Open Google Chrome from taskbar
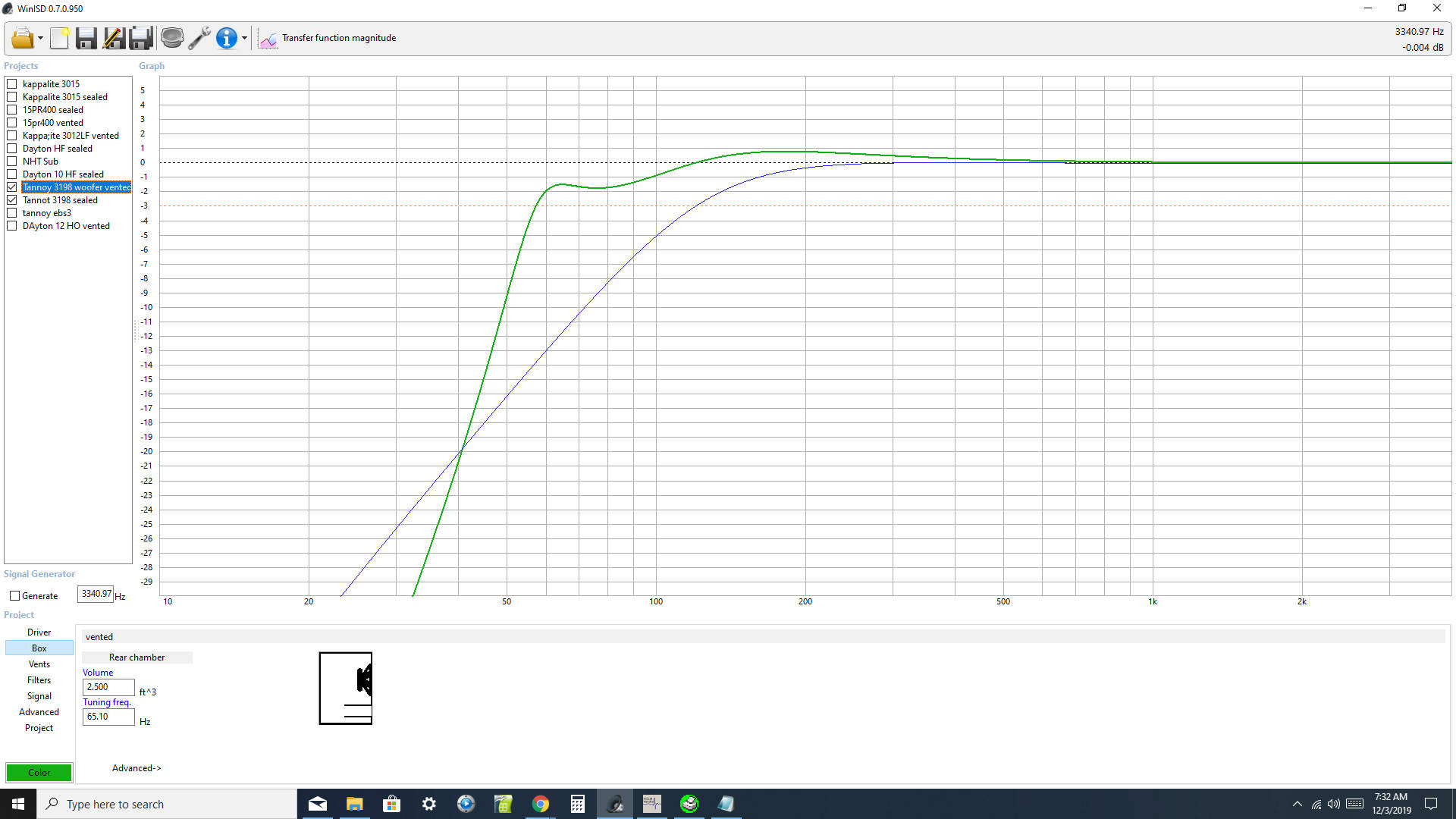The height and width of the screenshot is (819, 1456). coord(541,804)
